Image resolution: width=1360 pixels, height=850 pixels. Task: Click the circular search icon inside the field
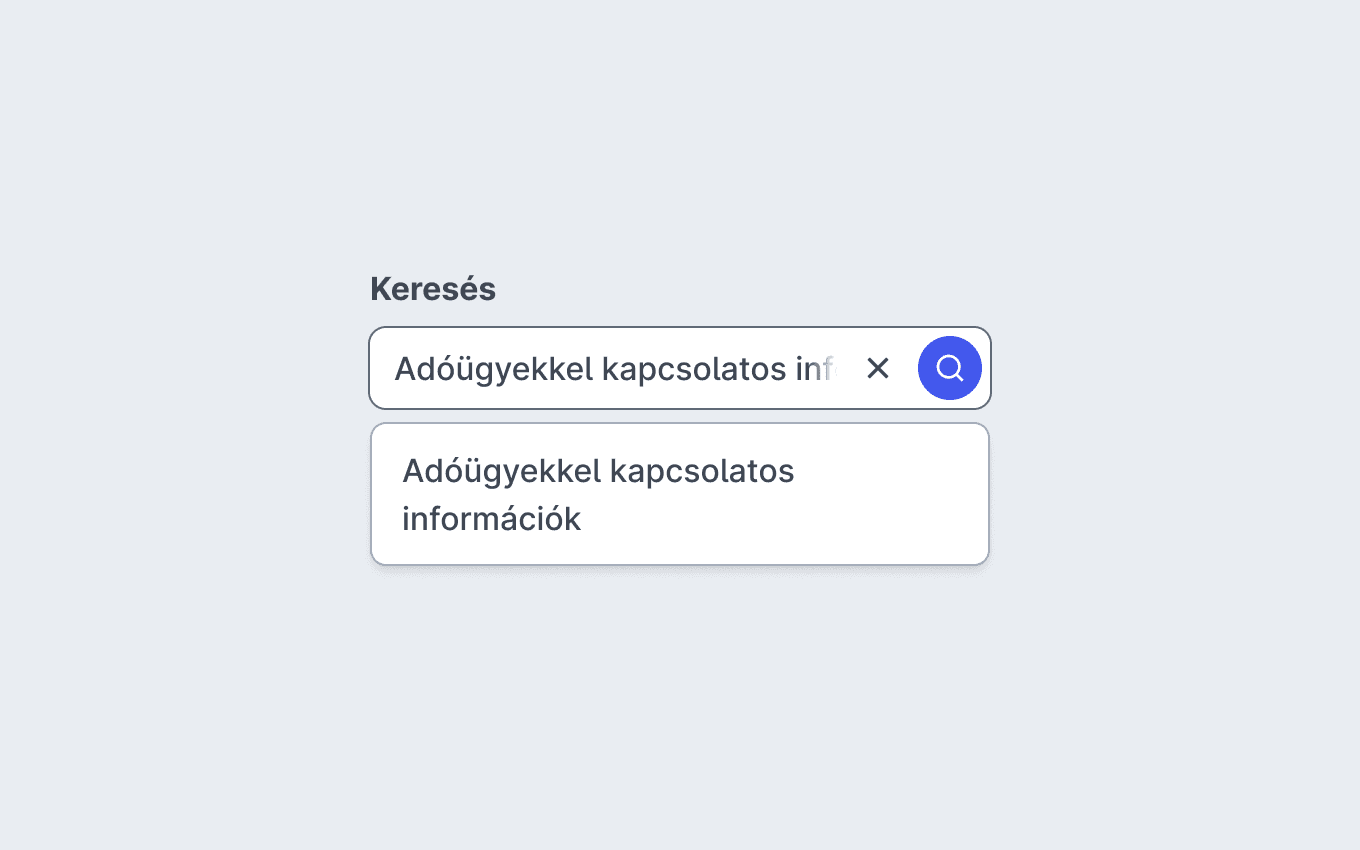tap(950, 368)
